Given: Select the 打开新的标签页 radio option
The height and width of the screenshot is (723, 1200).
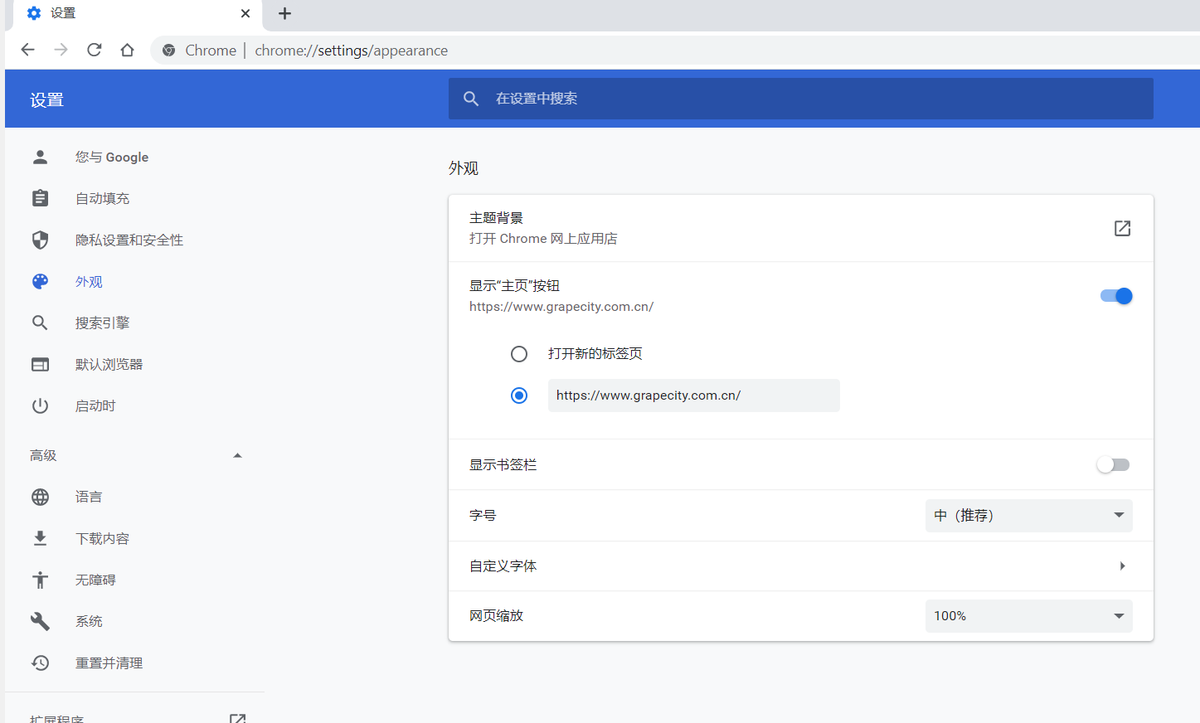Looking at the screenshot, I should tap(519, 353).
